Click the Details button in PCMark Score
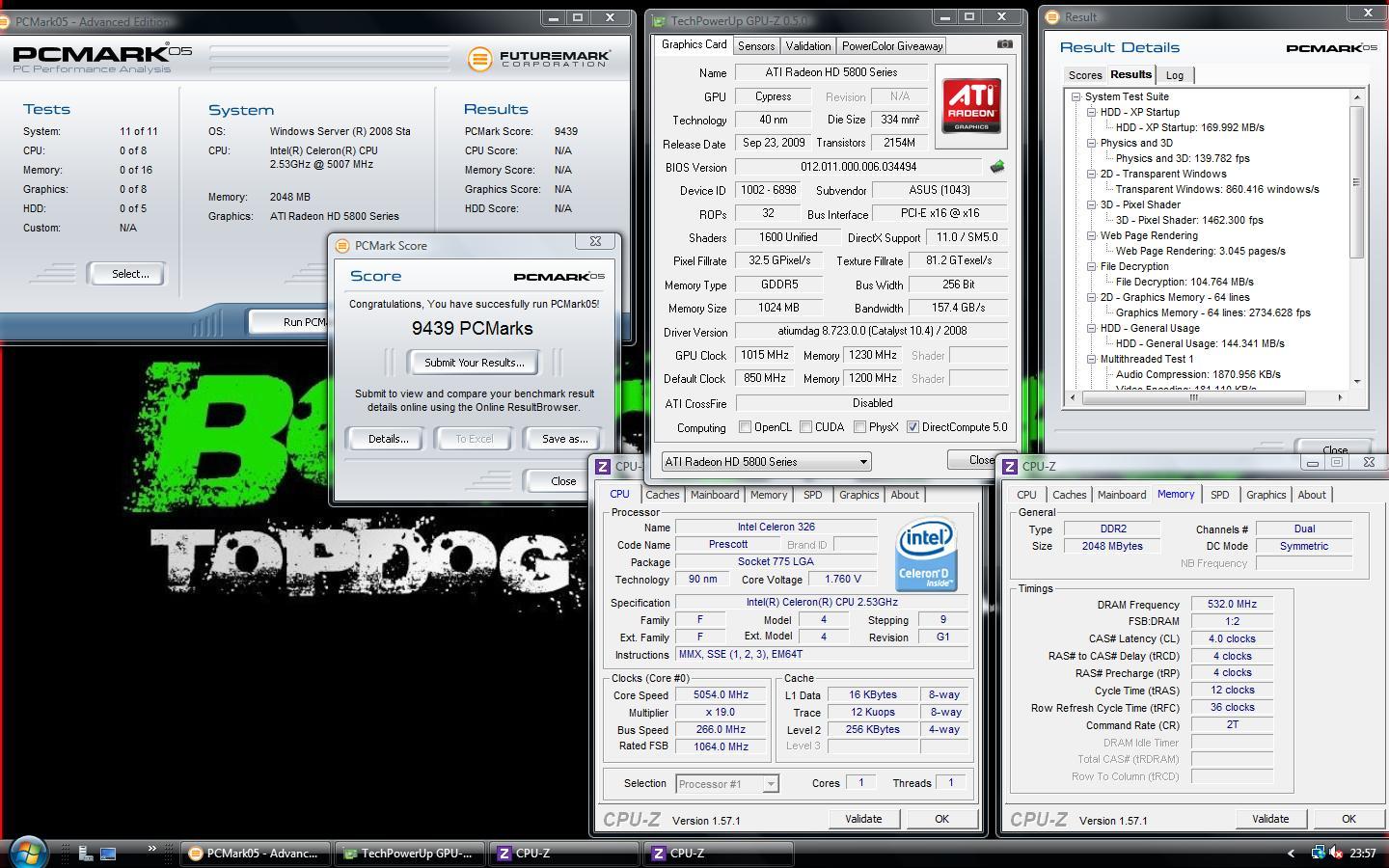 (x=388, y=439)
